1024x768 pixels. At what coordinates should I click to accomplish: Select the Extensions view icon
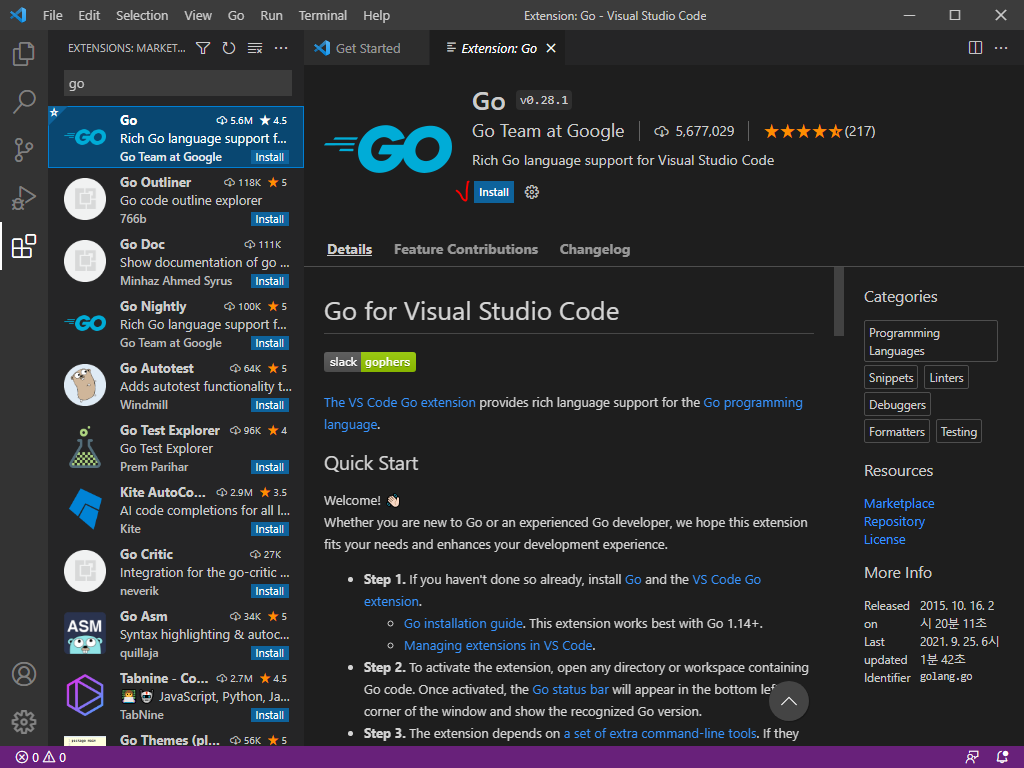[24, 246]
